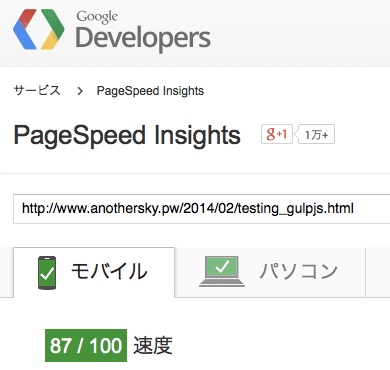Viewport: 390px width, 370px height.
Task: Click the PageSpeed Insights page heading
Action: tap(127, 135)
